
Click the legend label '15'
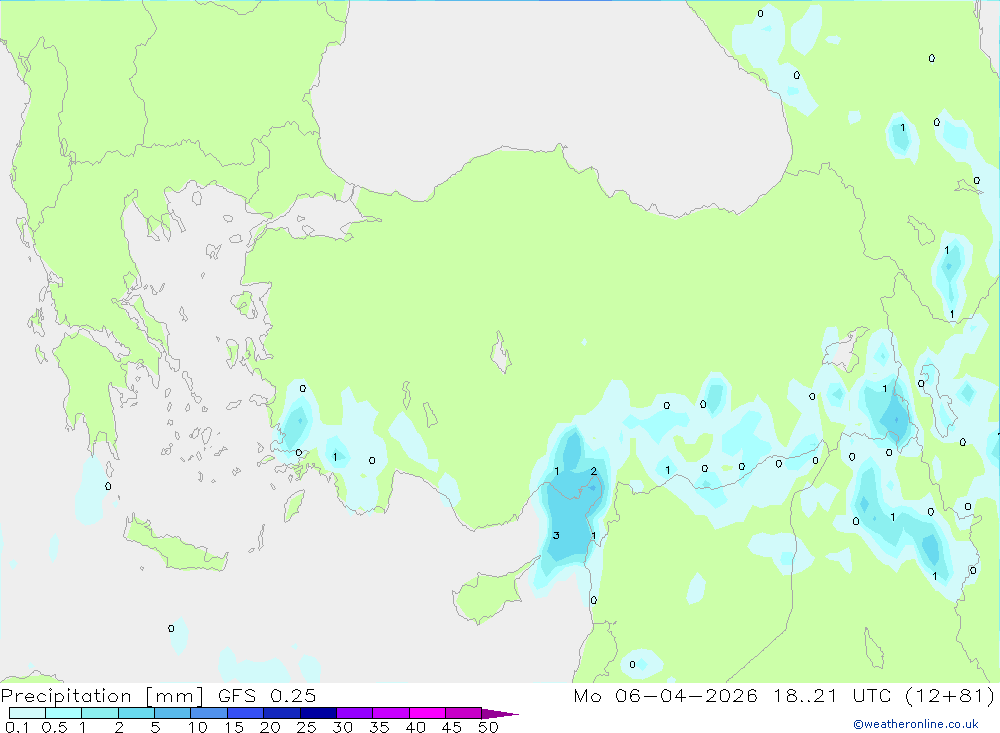(234, 727)
